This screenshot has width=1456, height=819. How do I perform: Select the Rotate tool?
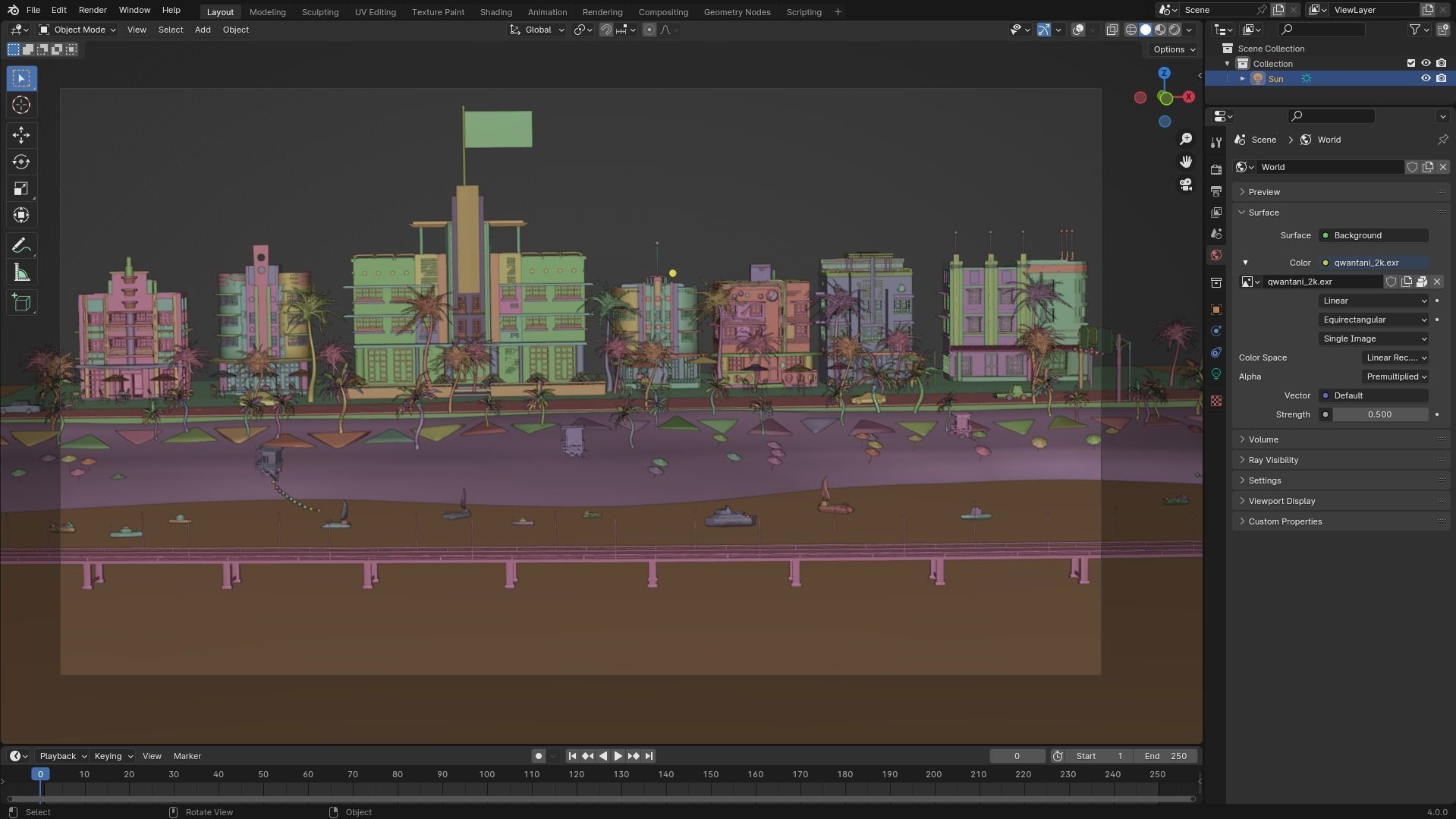(x=21, y=162)
